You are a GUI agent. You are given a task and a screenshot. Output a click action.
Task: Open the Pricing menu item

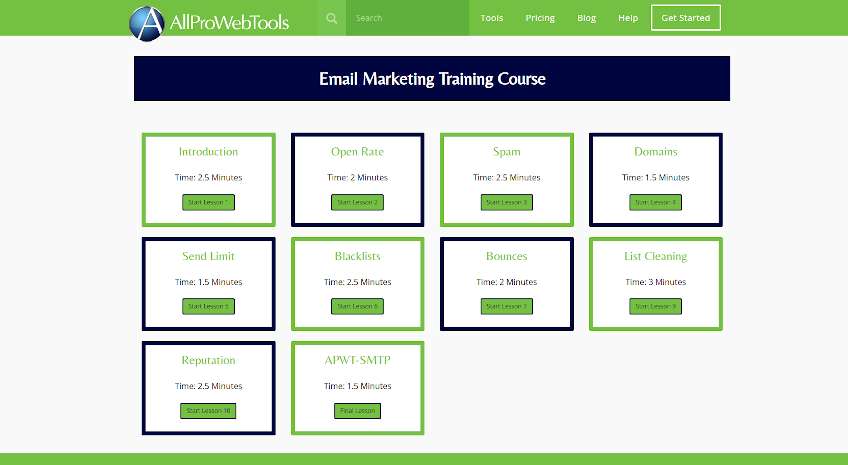click(x=540, y=18)
